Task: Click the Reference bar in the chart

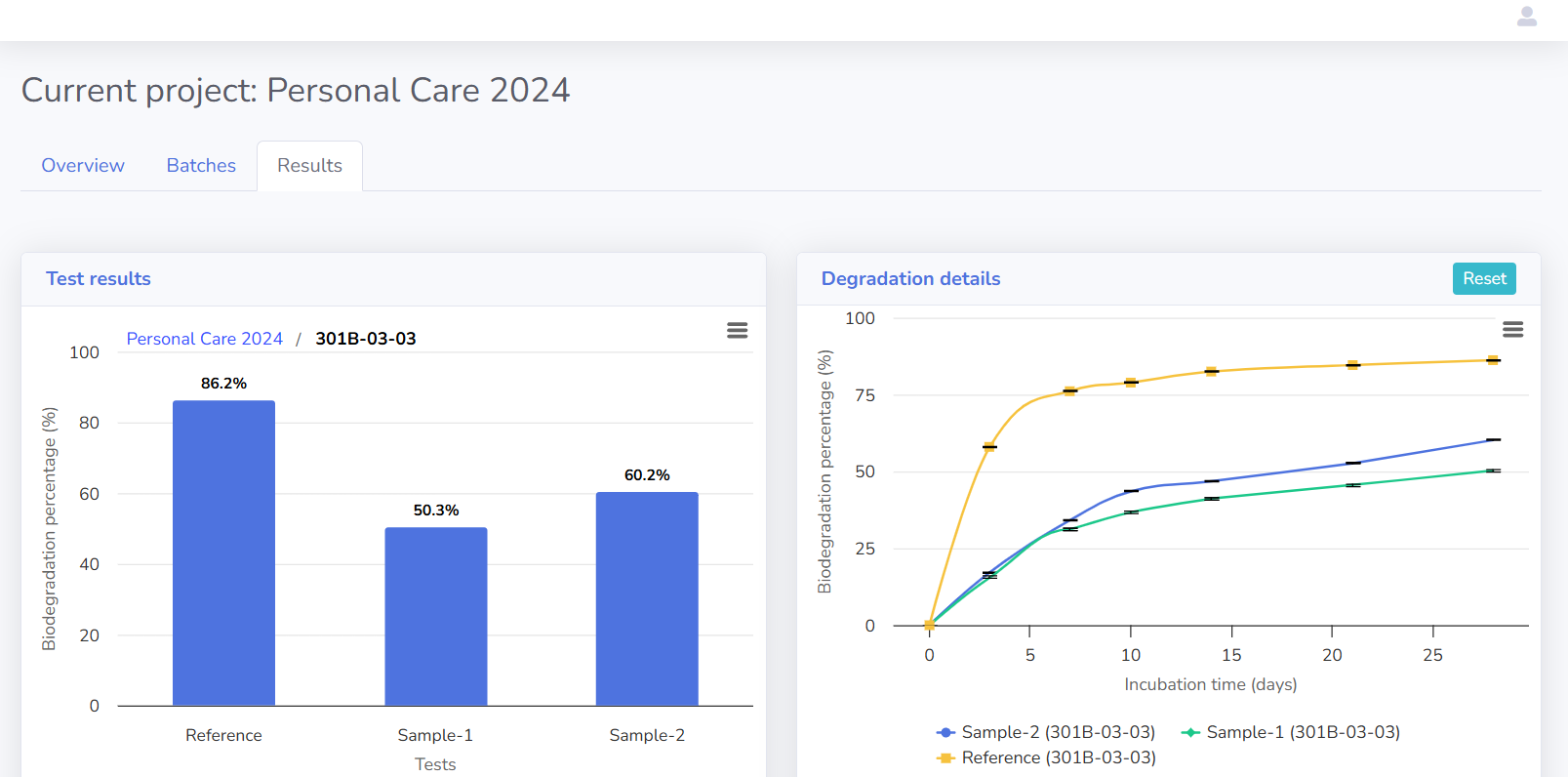Action: point(223,552)
